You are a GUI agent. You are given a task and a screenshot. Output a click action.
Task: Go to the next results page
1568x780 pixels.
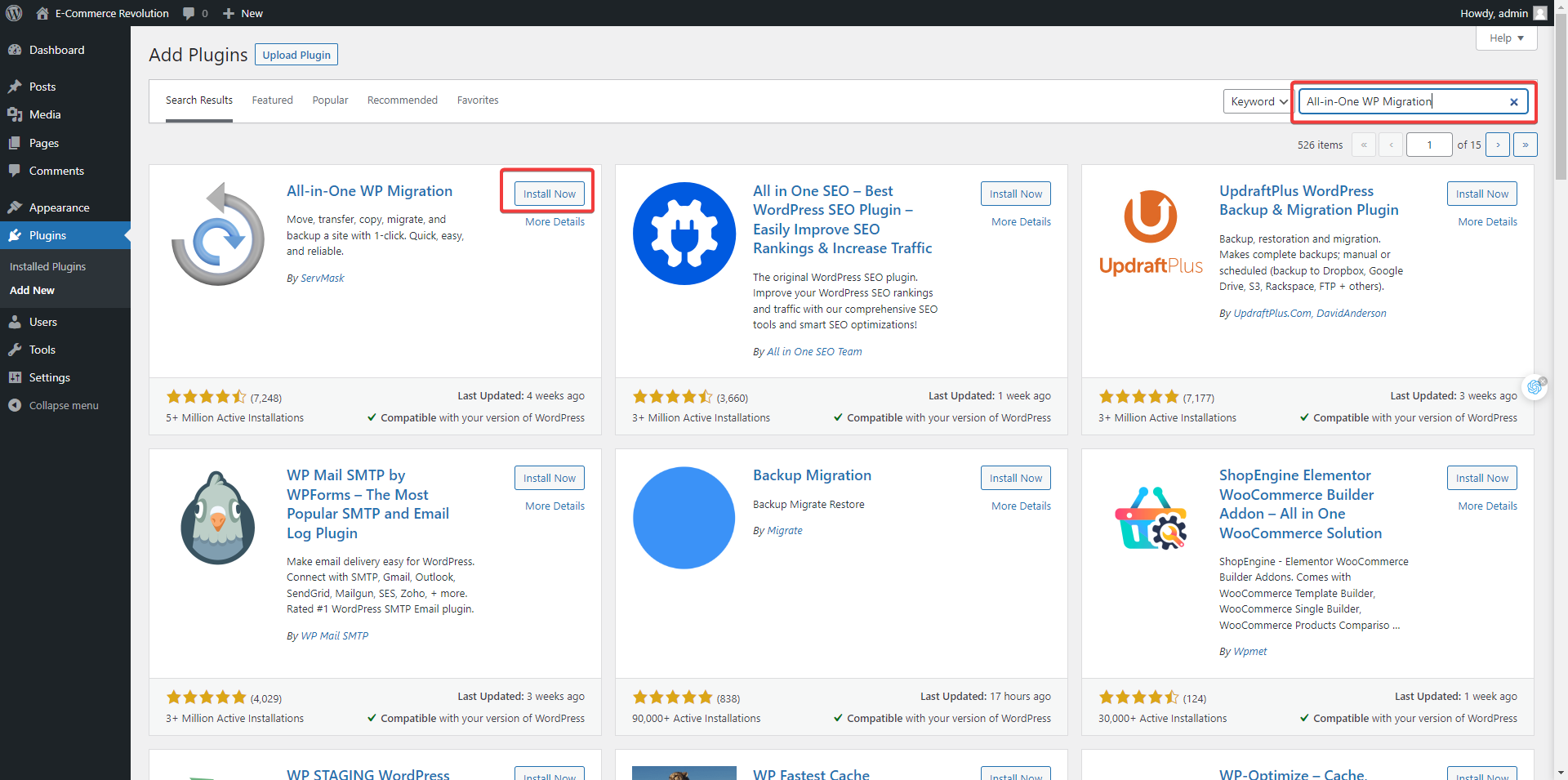pos(1497,145)
